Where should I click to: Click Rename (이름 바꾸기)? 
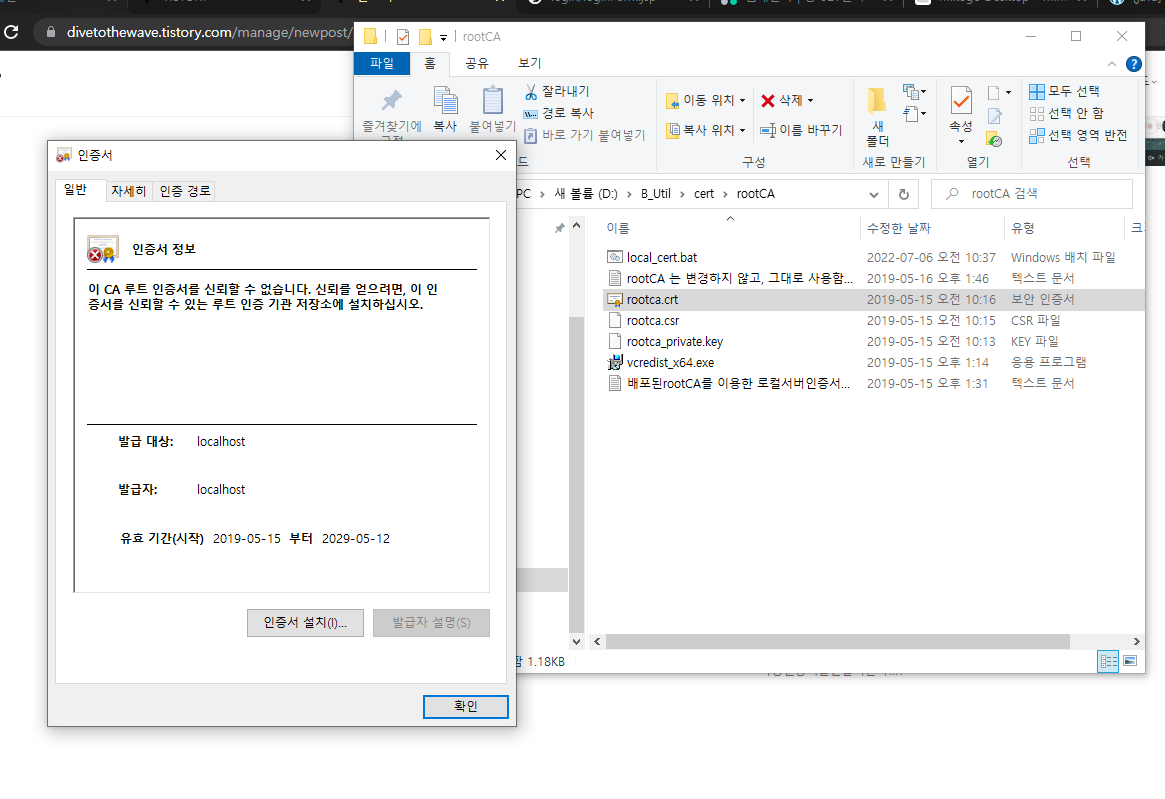pyautogui.click(x=802, y=130)
